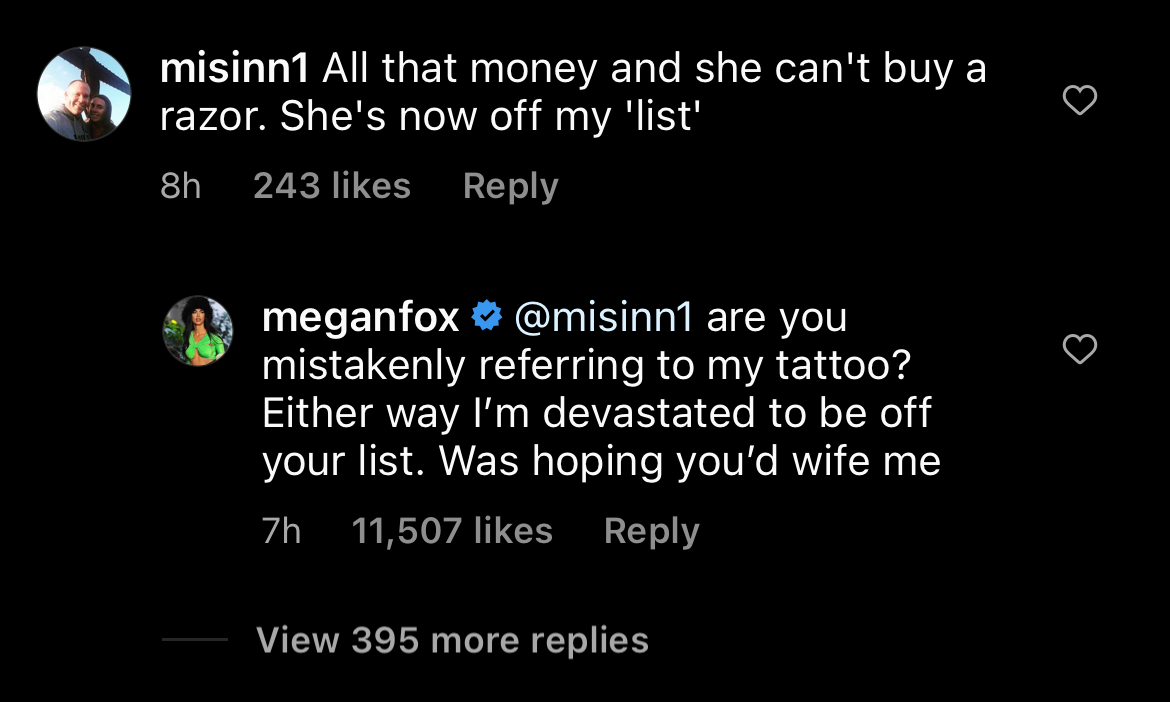Reply to meganfox's comment

coord(651,531)
